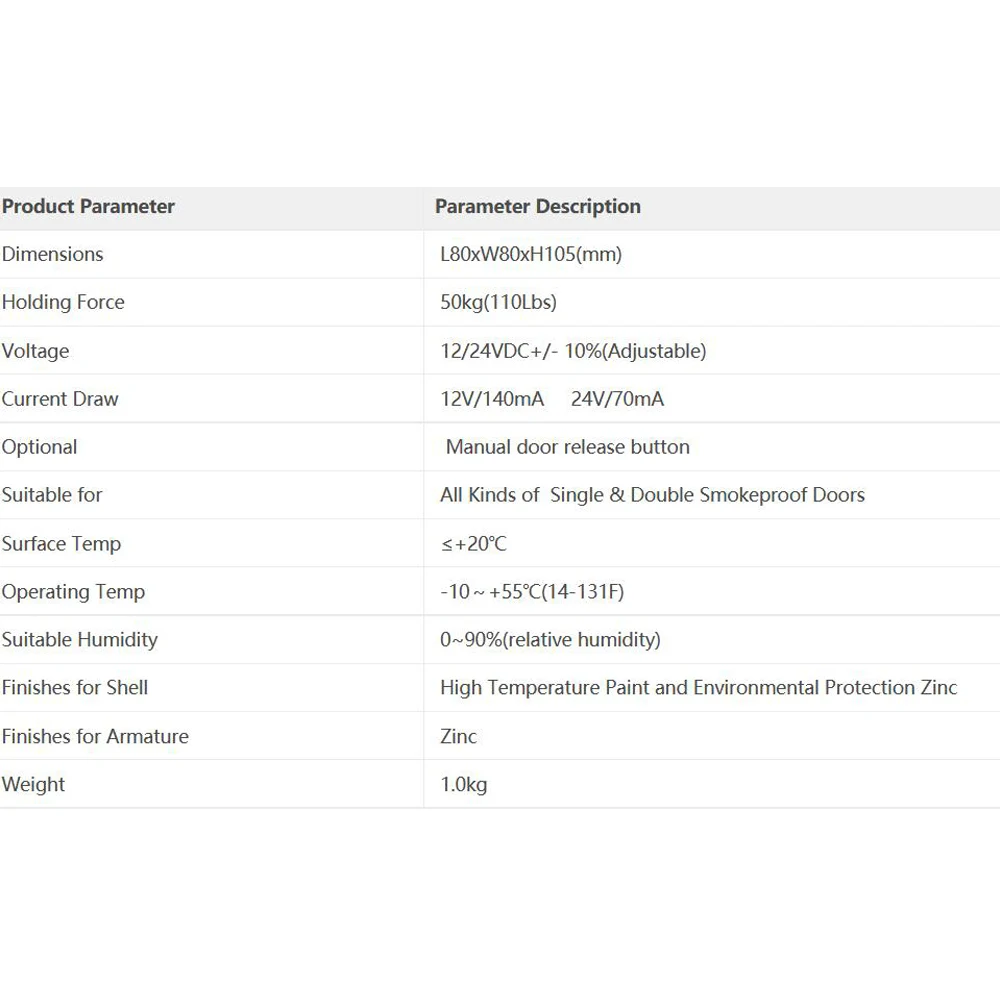Click the Surface Temp ≤+20℃ value
1000x1000 pixels.
473,544
